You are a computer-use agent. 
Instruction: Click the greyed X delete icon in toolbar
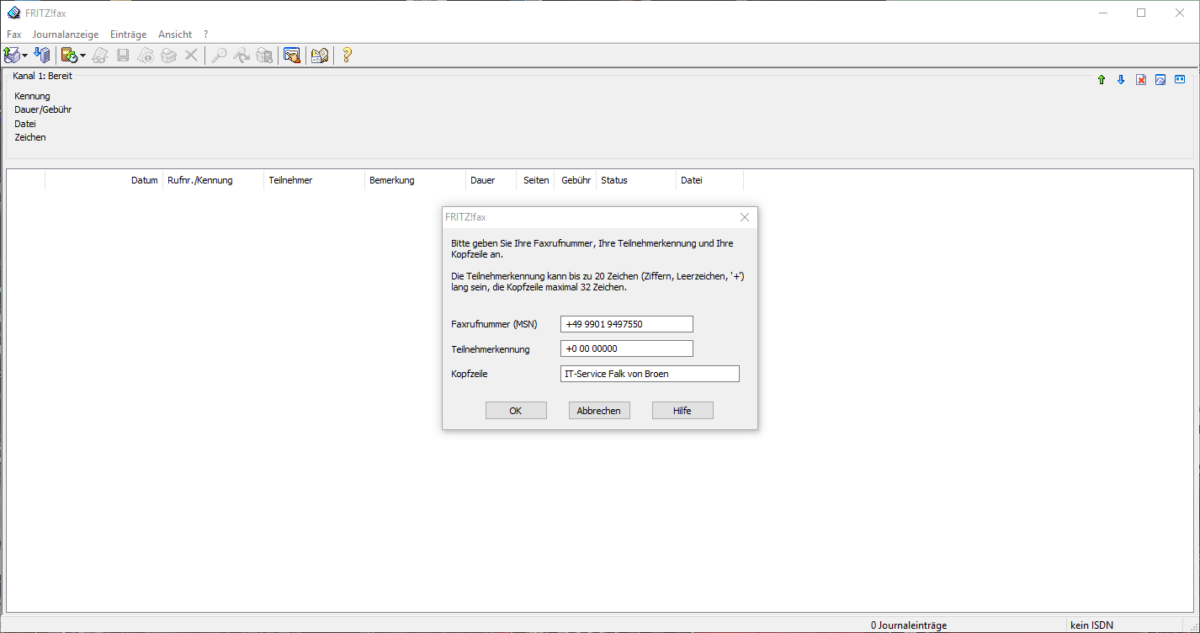[191, 55]
